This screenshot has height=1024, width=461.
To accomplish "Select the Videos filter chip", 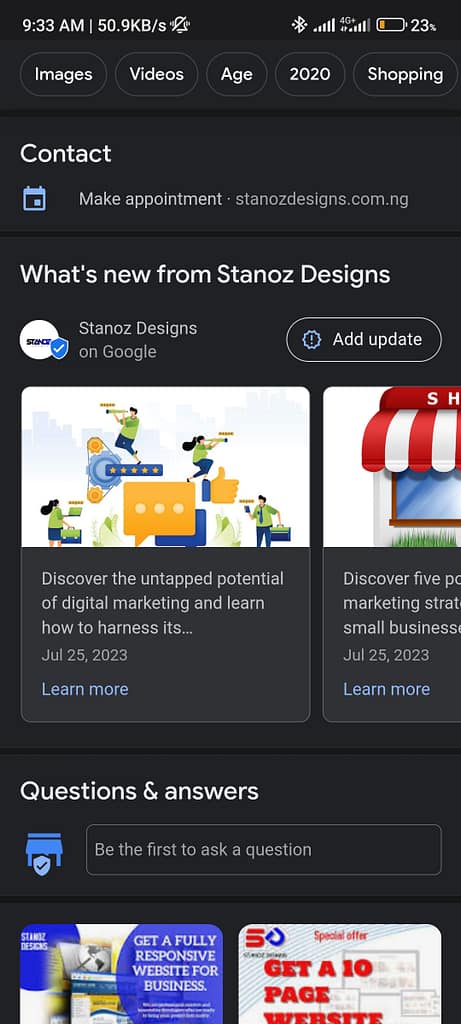I will (157, 74).
